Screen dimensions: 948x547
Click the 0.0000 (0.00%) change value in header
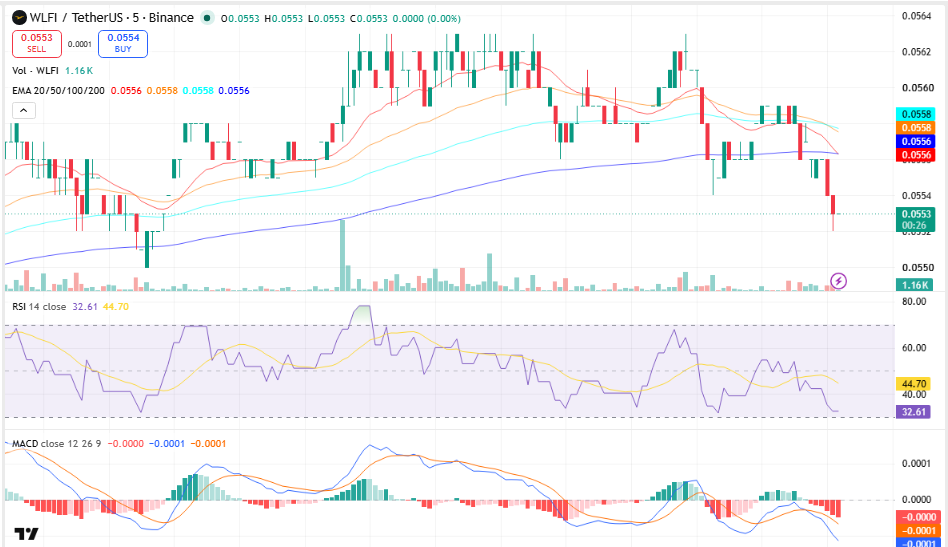tap(426, 19)
